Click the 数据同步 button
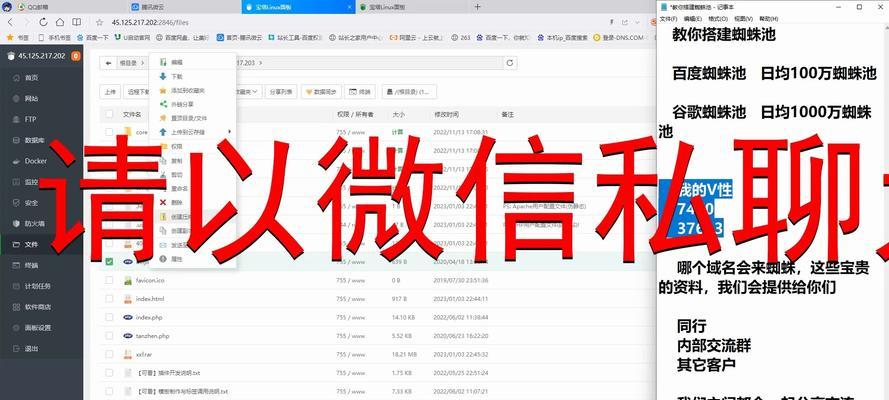The width and height of the screenshot is (889, 400). pos(321,91)
